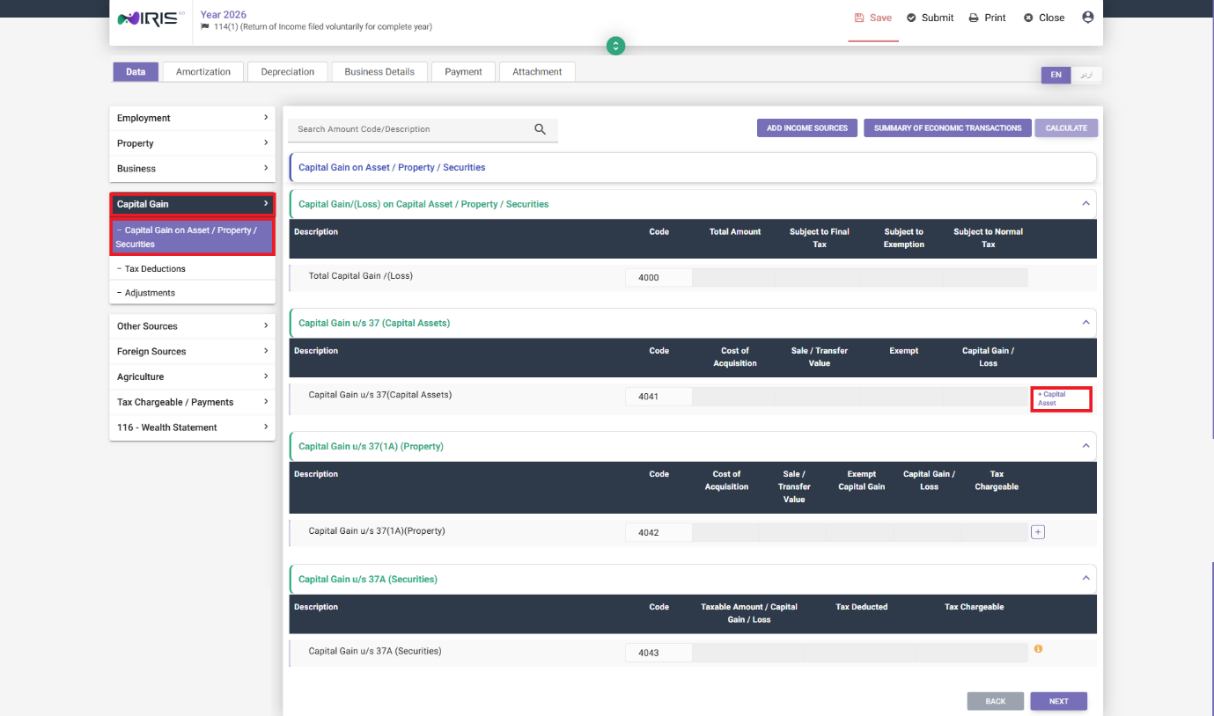The width and height of the screenshot is (1214, 716).
Task: Expand the Agriculture menu
Action: (x=192, y=377)
